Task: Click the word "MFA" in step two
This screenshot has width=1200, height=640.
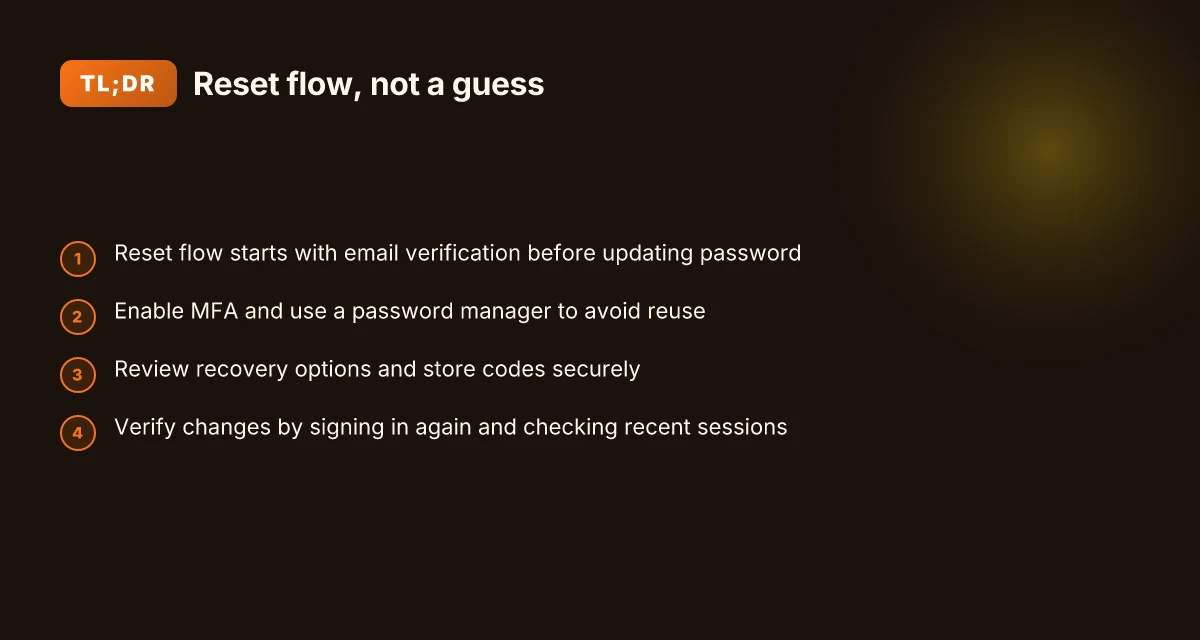Action: click(214, 311)
